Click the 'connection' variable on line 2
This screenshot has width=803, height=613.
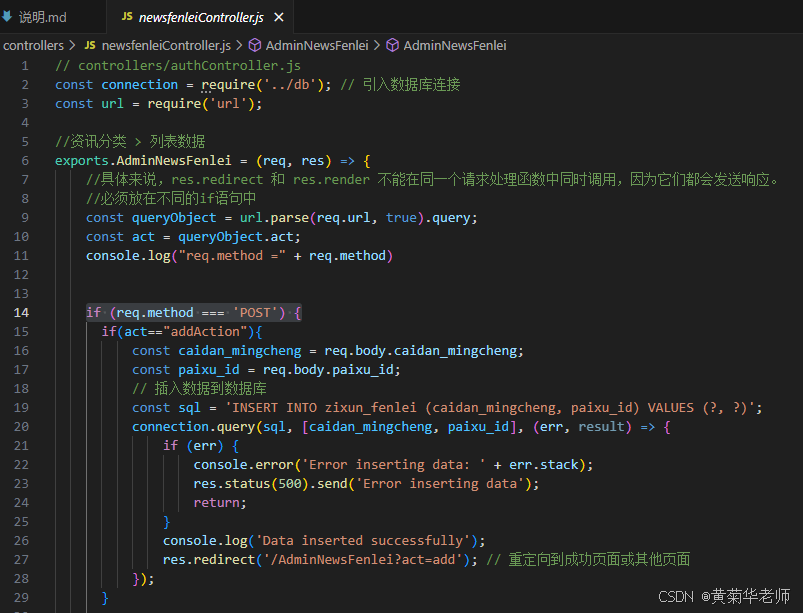point(139,84)
